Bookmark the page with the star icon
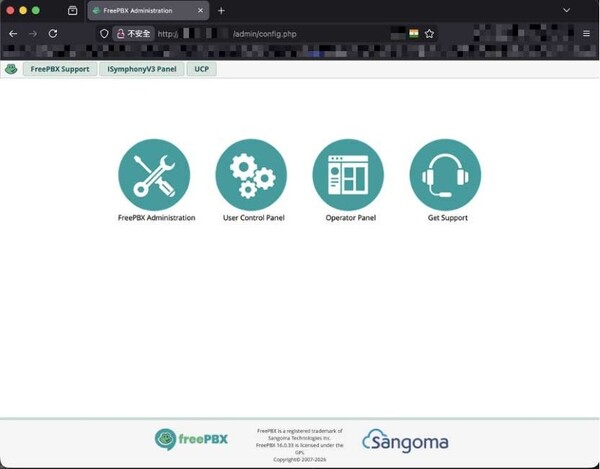The height and width of the screenshot is (469, 600). point(429,34)
